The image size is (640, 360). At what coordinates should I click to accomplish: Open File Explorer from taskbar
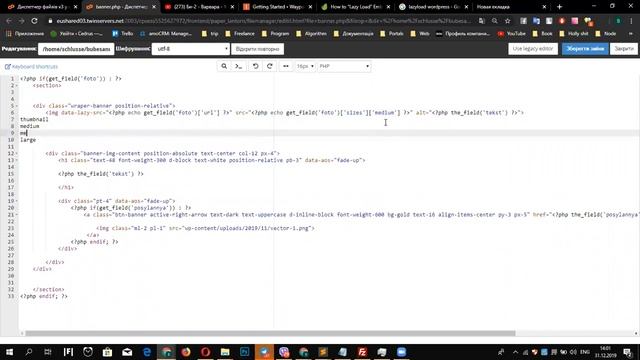point(225,352)
